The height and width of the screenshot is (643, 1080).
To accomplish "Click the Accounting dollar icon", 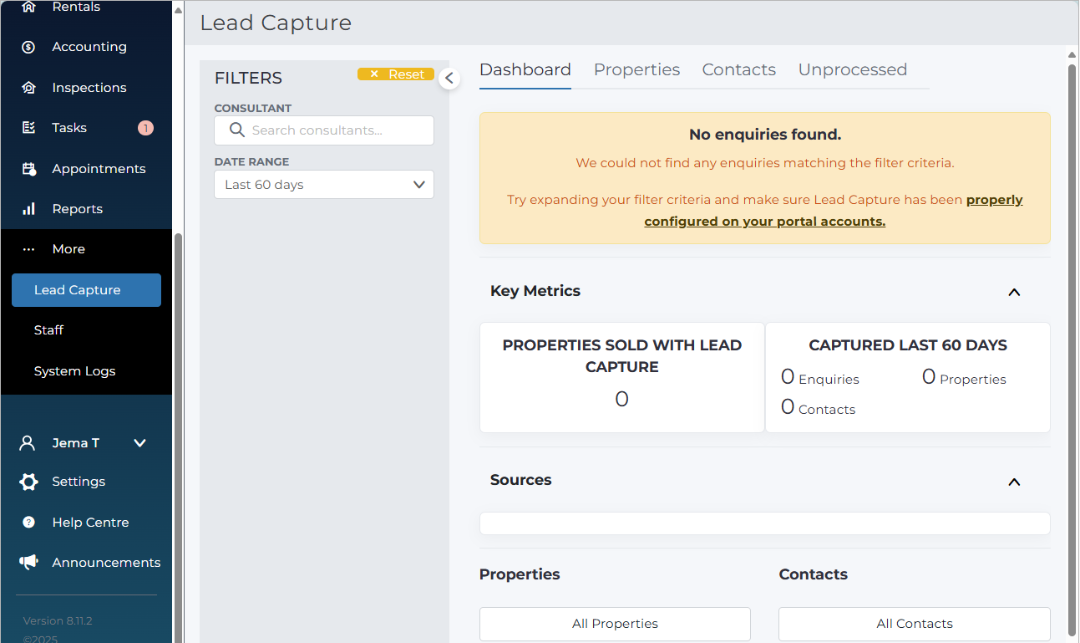I will [x=28, y=47].
